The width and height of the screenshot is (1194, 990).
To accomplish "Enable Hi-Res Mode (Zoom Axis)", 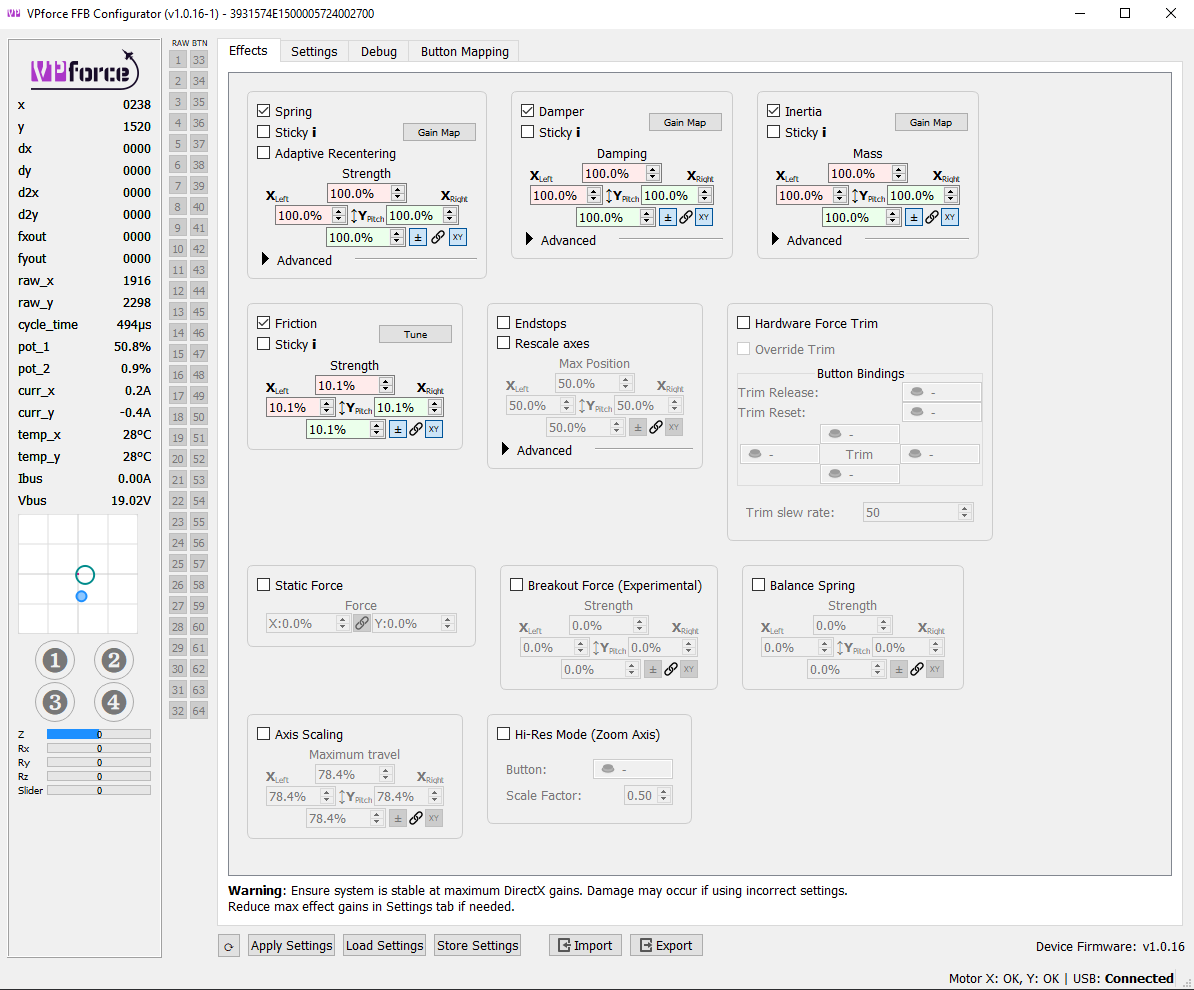I will pyautogui.click(x=503, y=734).
